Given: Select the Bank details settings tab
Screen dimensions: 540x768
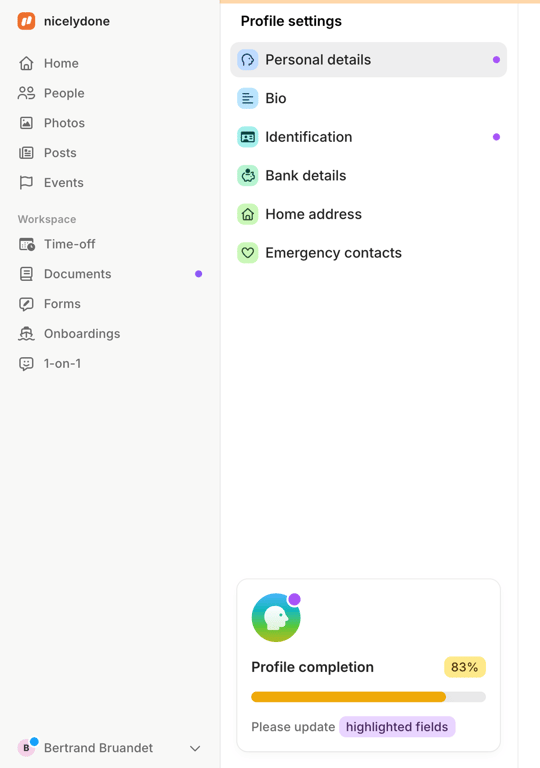Looking at the screenshot, I should click(x=368, y=175).
